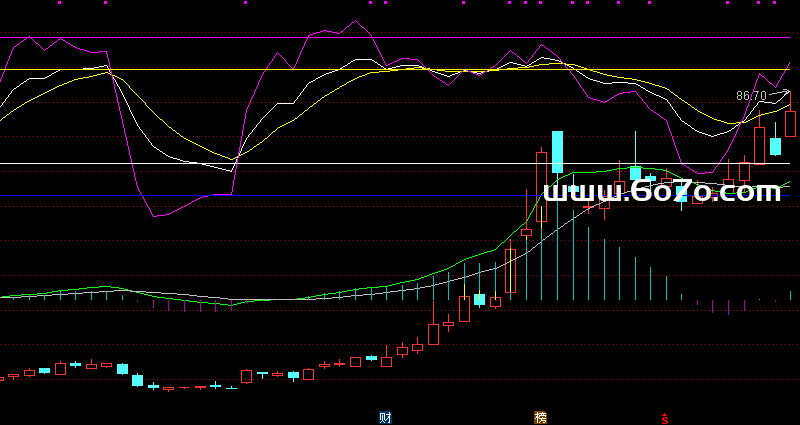
Task: Click the tall red candlestick left of peak
Action: pyautogui.click(x=542, y=186)
